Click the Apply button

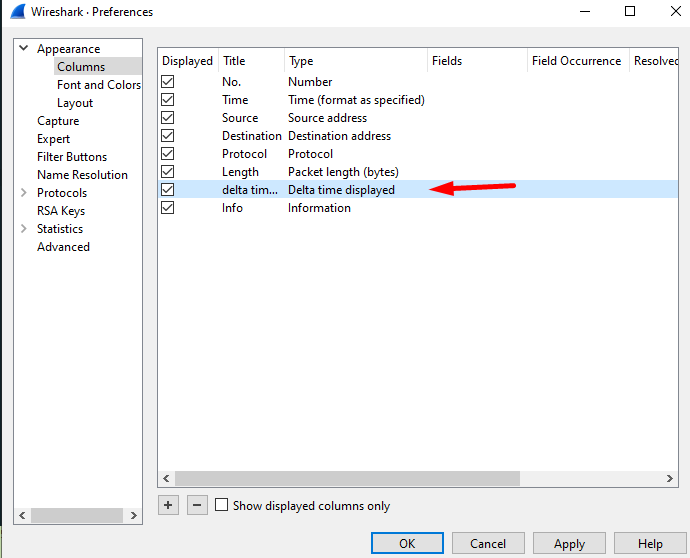tap(569, 544)
